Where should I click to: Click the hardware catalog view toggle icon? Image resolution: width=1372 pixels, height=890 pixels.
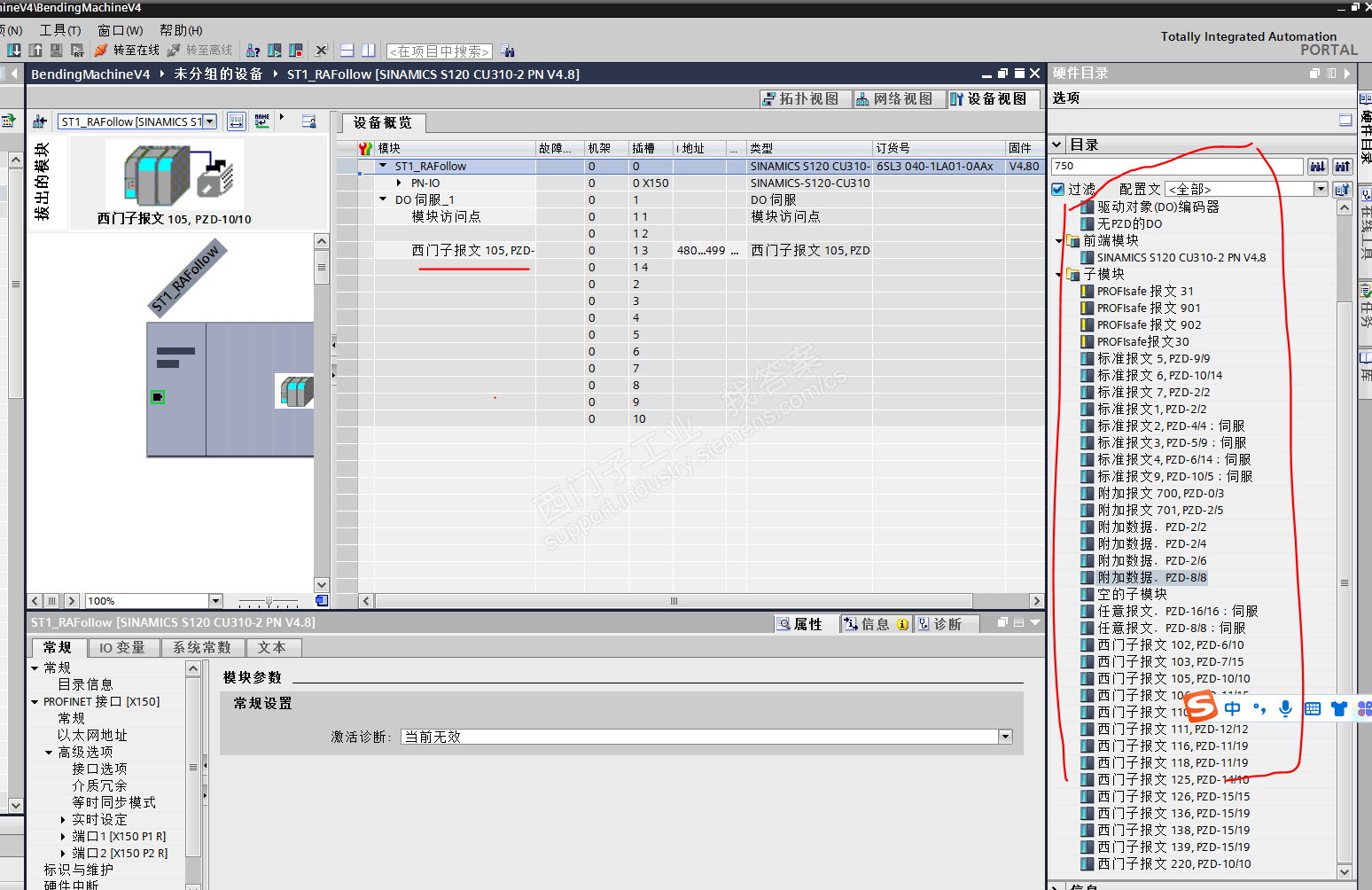[1345, 120]
